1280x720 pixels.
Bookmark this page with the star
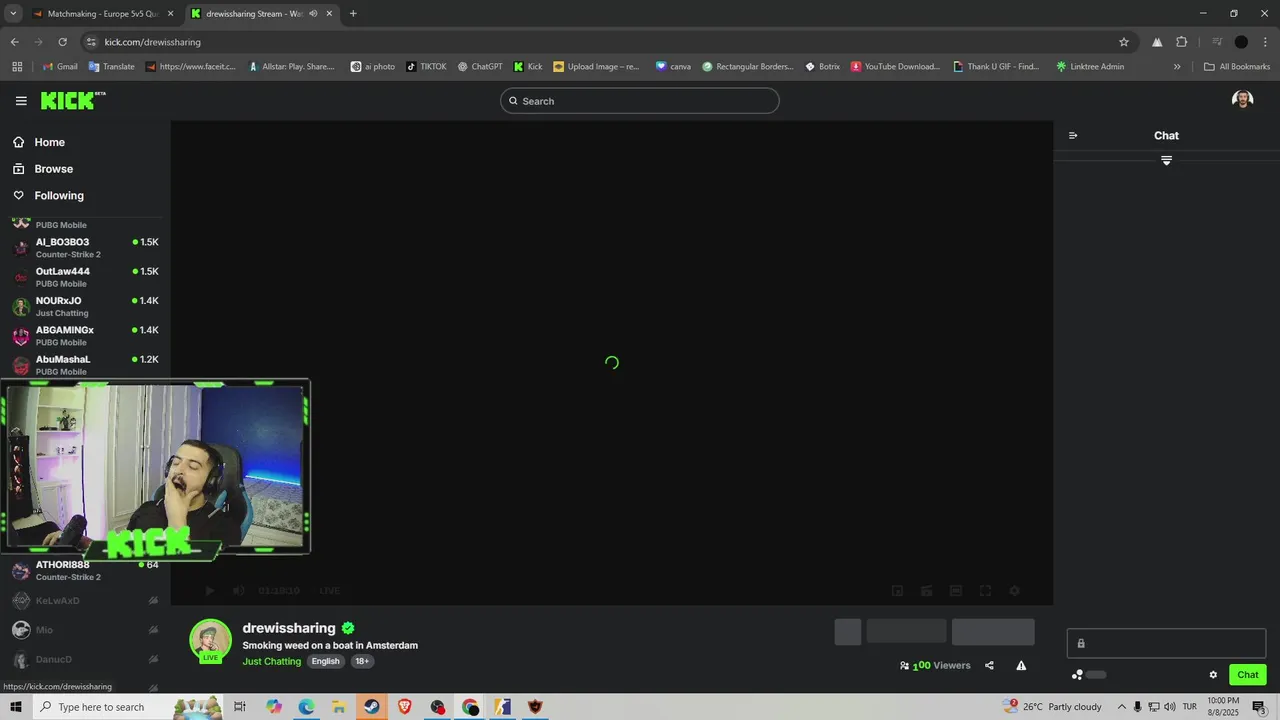1124,42
